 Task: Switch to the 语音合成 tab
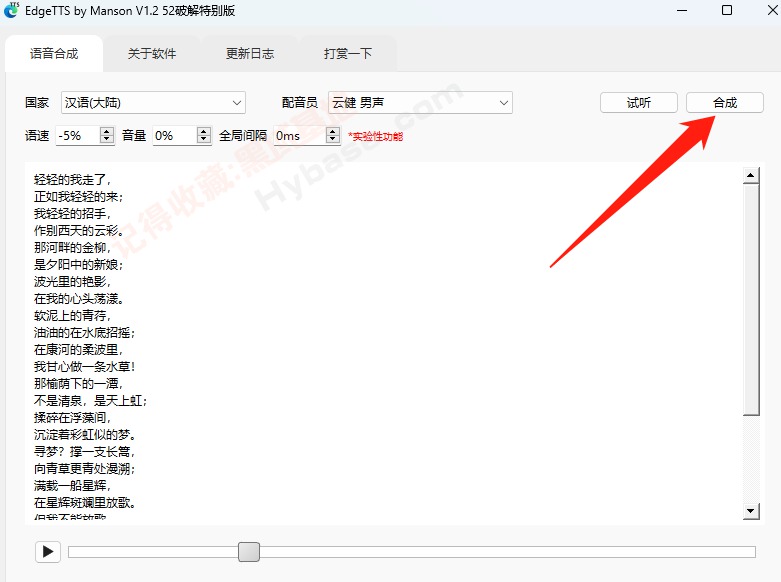(54, 53)
